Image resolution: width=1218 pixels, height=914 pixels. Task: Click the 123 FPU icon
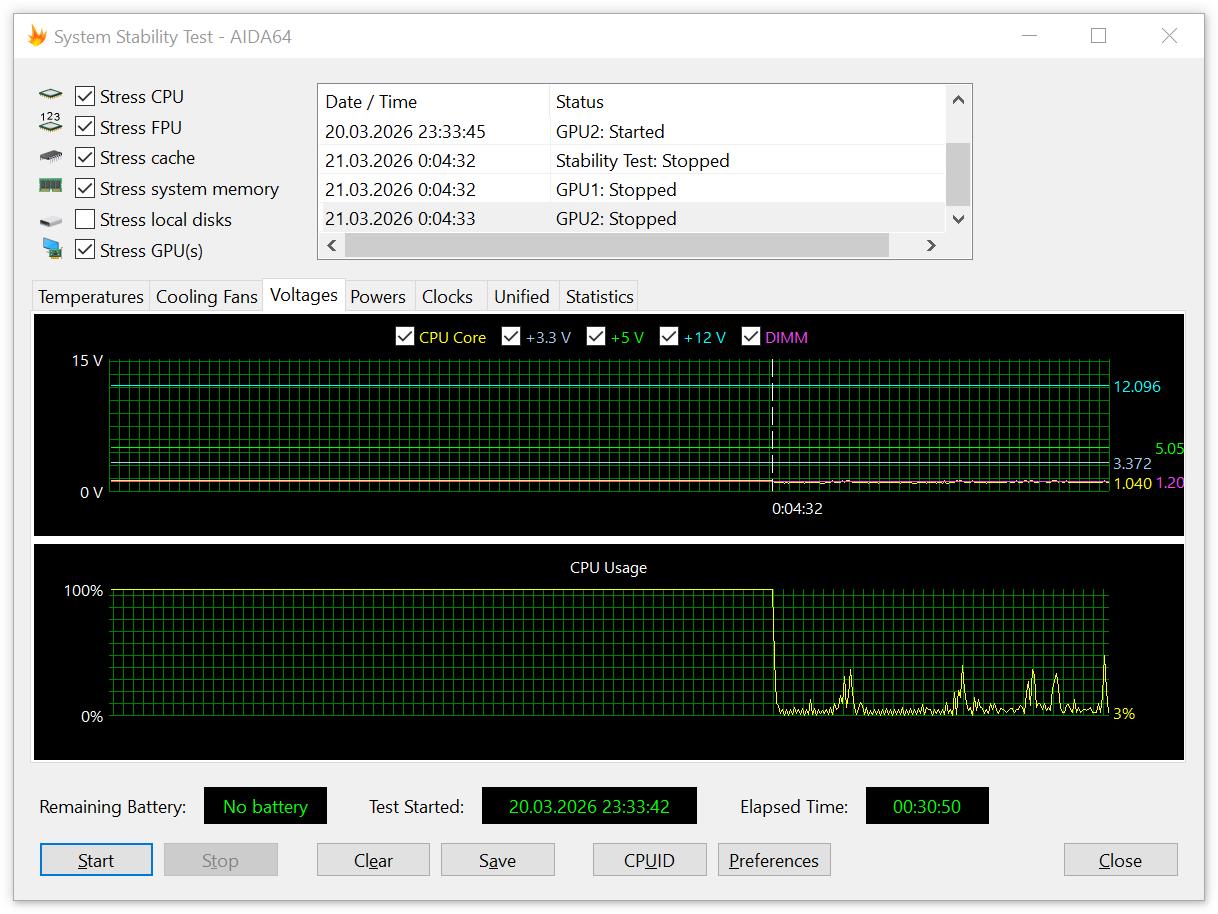point(50,122)
